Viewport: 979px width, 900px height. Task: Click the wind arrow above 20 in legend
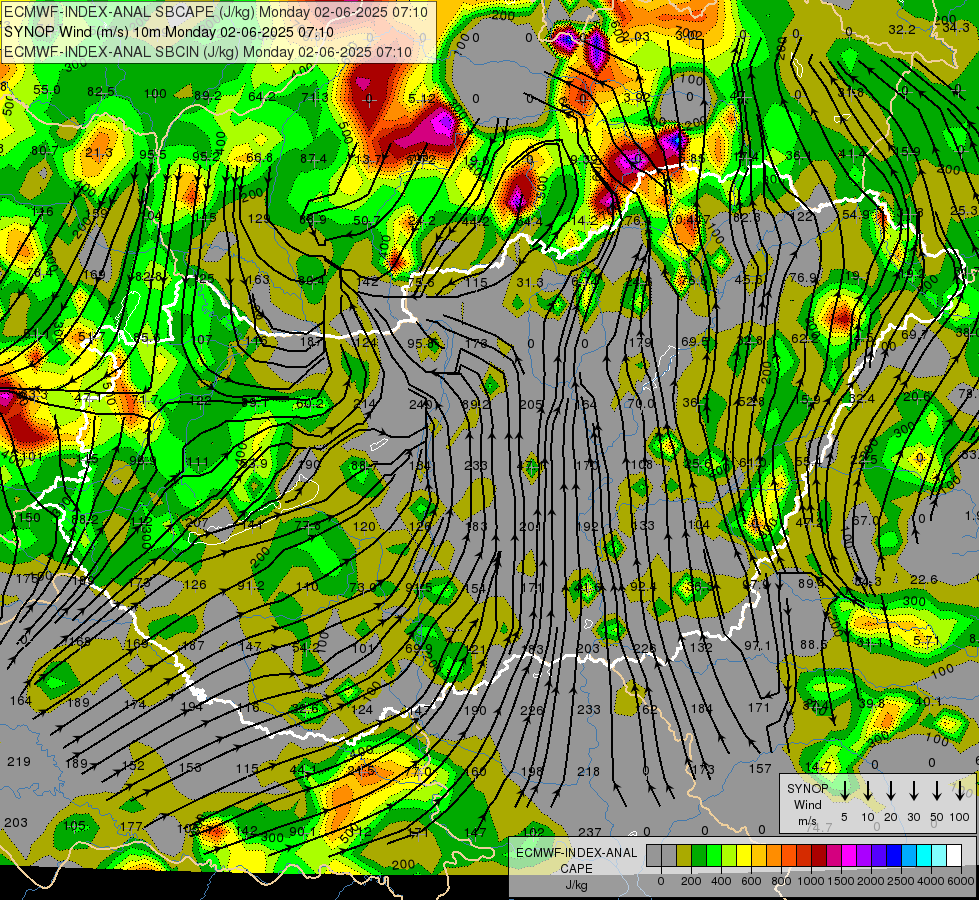pyautogui.click(x=891, y=790)
